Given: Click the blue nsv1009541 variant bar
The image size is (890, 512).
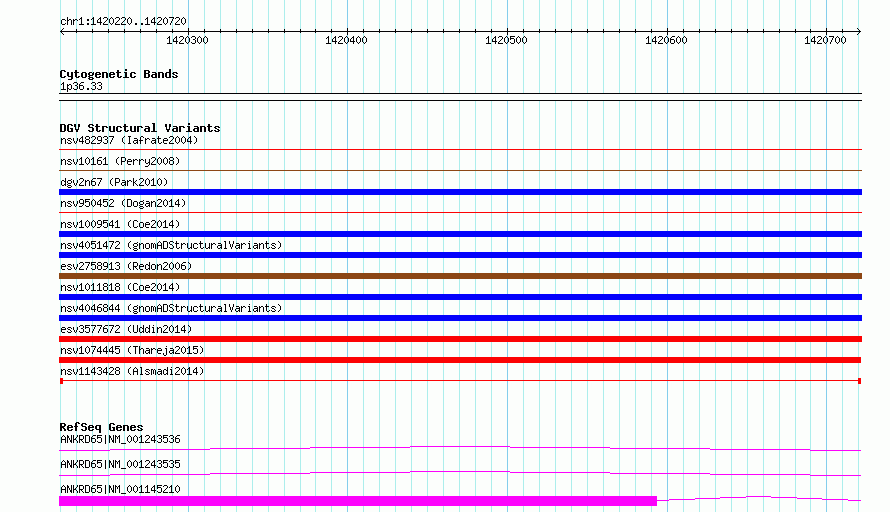Looking at the screenshot, I should click(460, 234).
